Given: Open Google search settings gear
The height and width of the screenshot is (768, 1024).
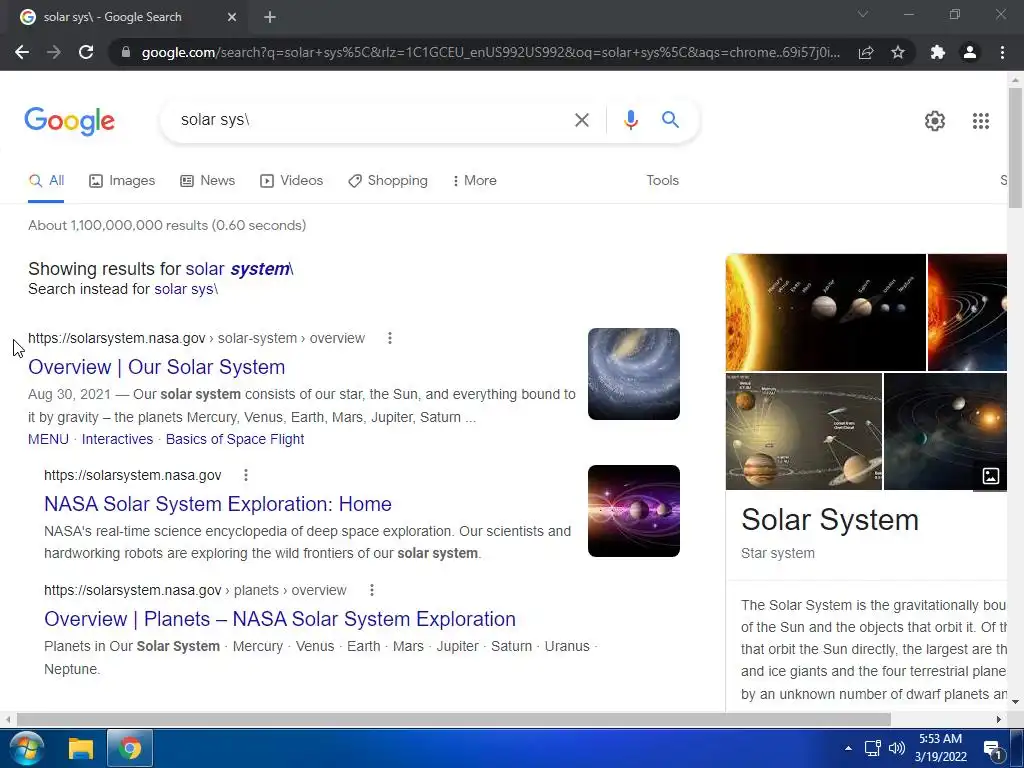Looking at the screenshot, I should click(x=935, y=121).
